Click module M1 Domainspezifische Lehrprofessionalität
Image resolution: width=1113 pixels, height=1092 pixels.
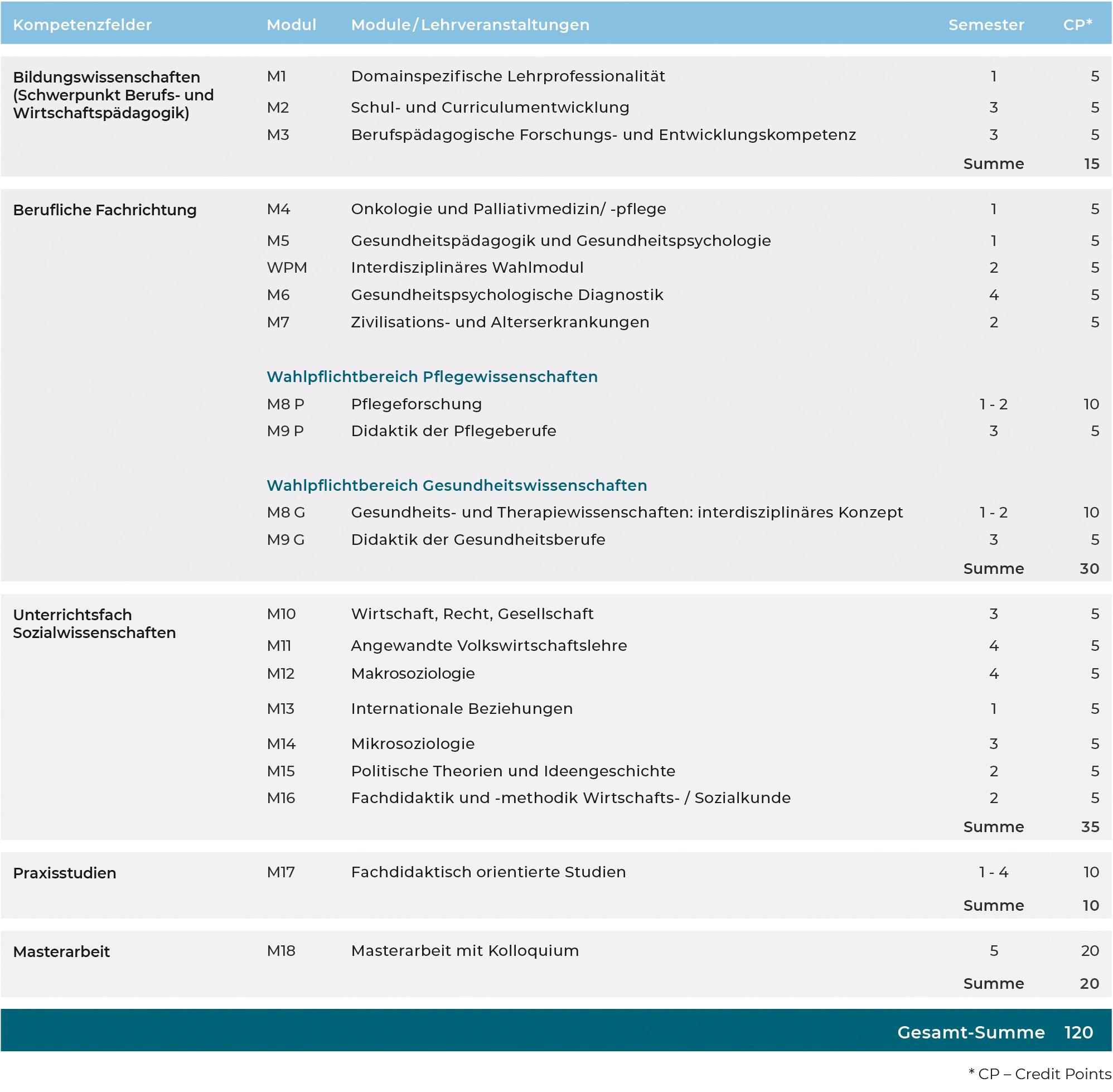point(507,76)
